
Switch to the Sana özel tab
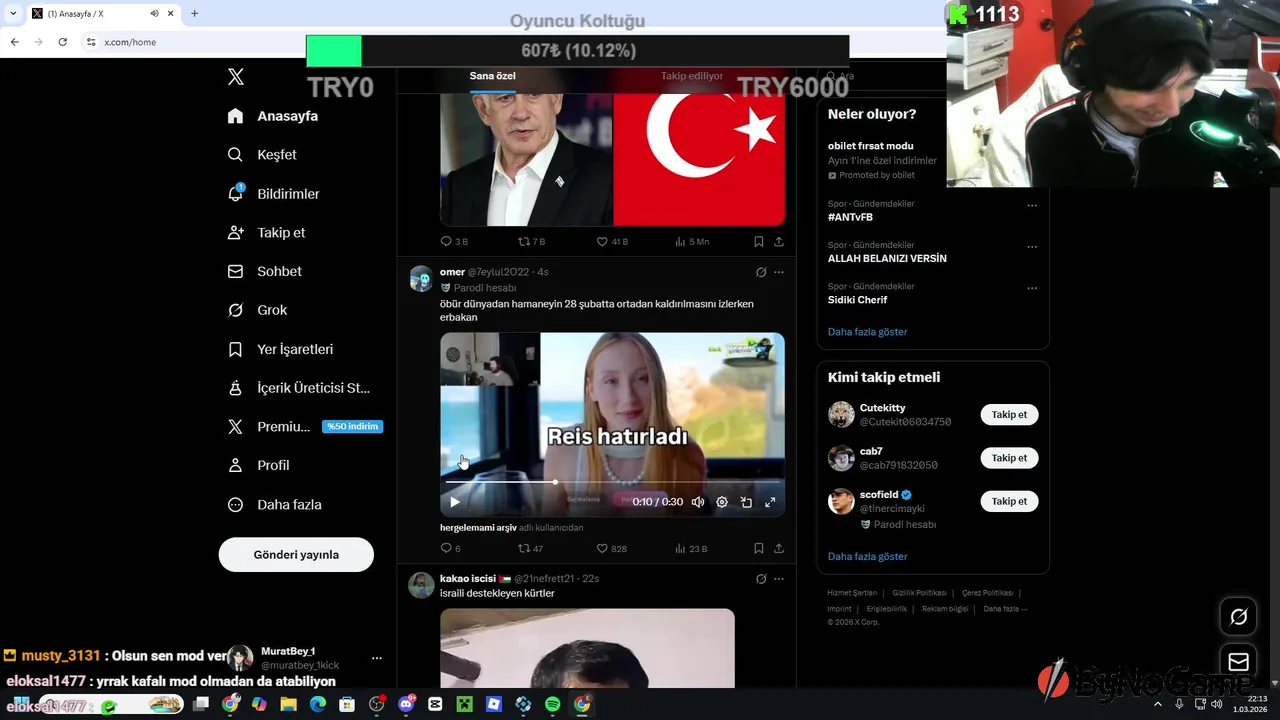pyautogui.click(x=493, y=76)
